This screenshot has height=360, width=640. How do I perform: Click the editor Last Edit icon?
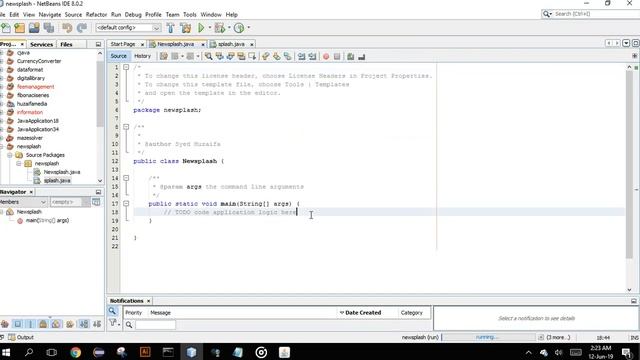coord(164,56)
